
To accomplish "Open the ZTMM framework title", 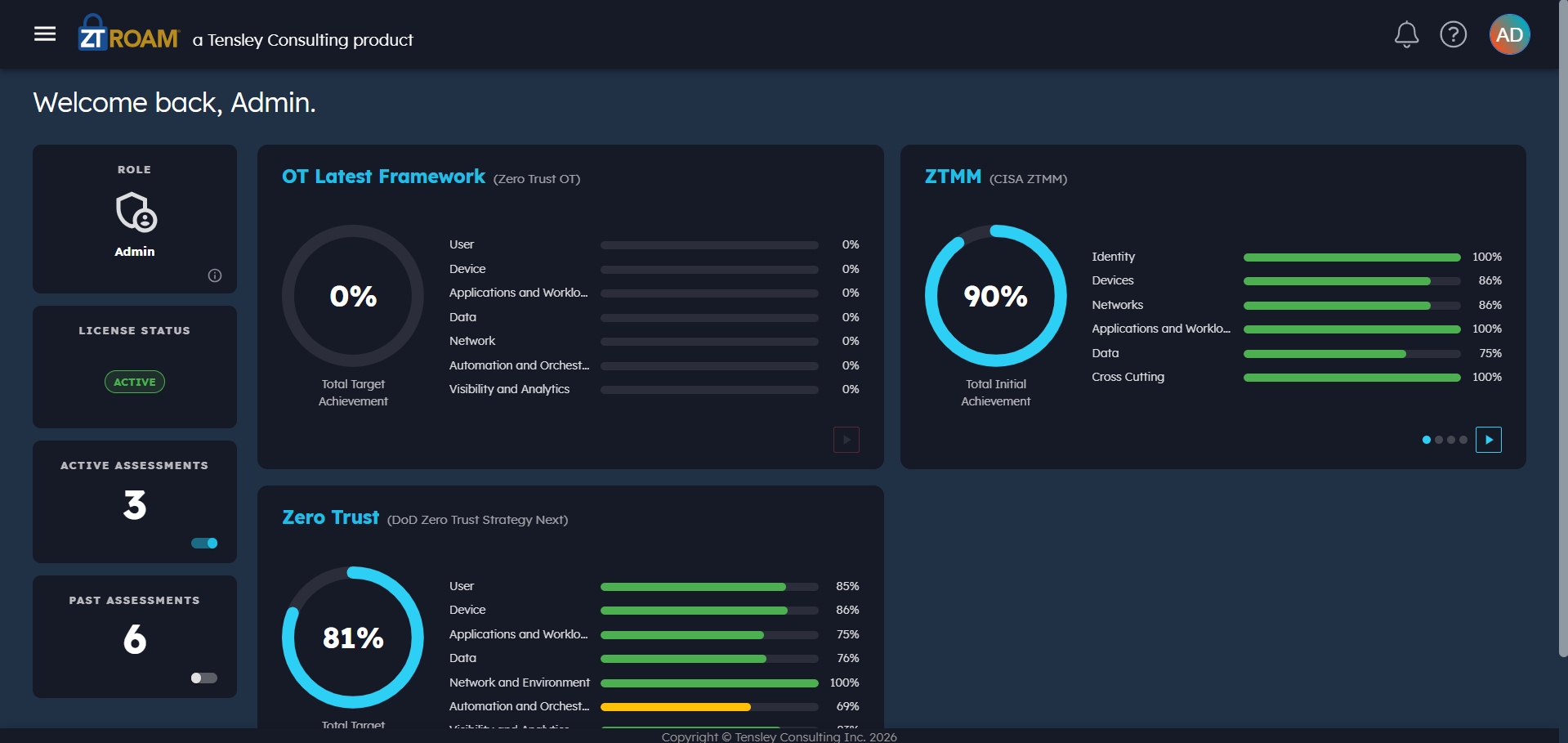I will point(953,177).
